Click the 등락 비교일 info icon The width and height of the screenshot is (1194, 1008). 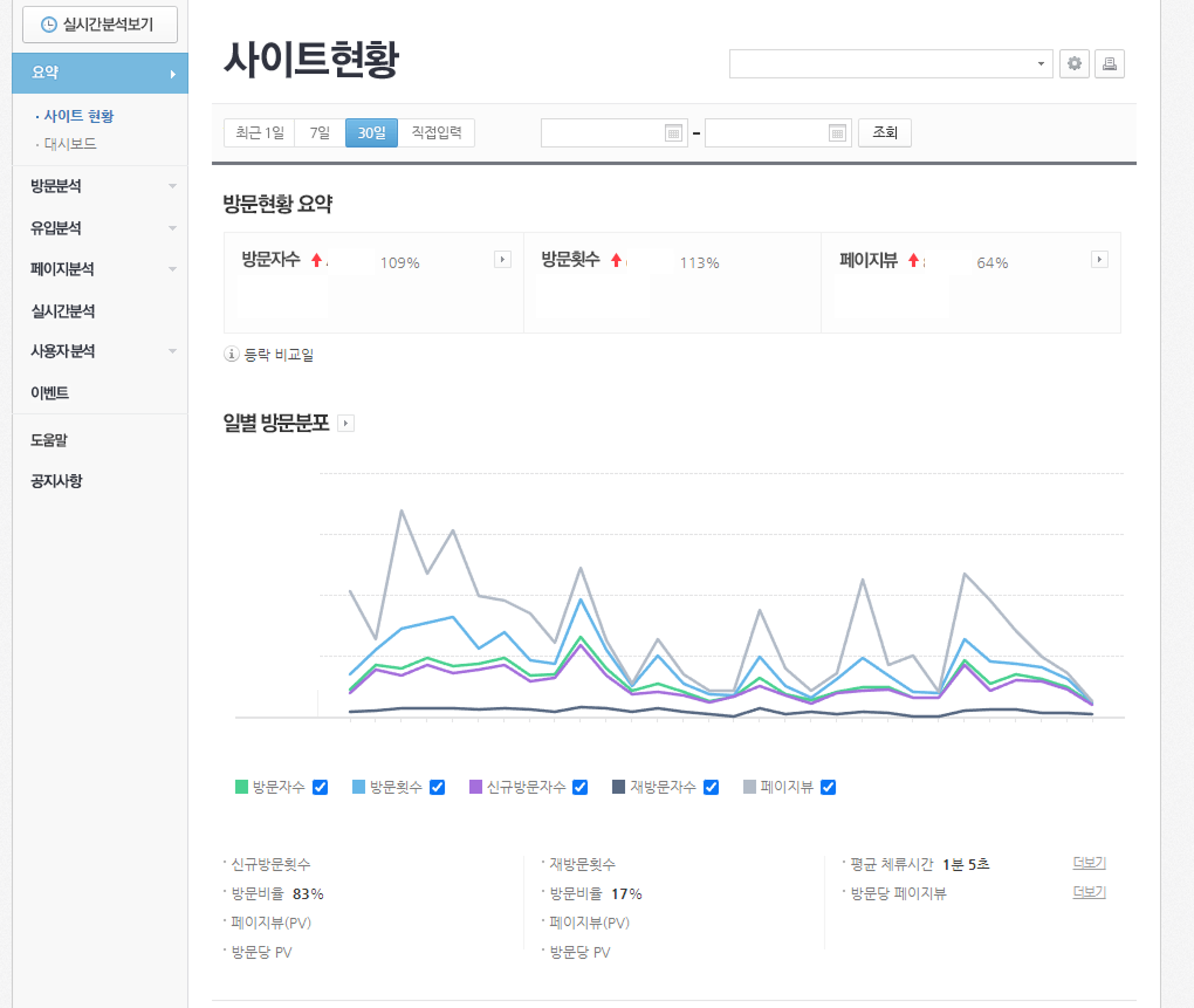(x=230, y=355)
